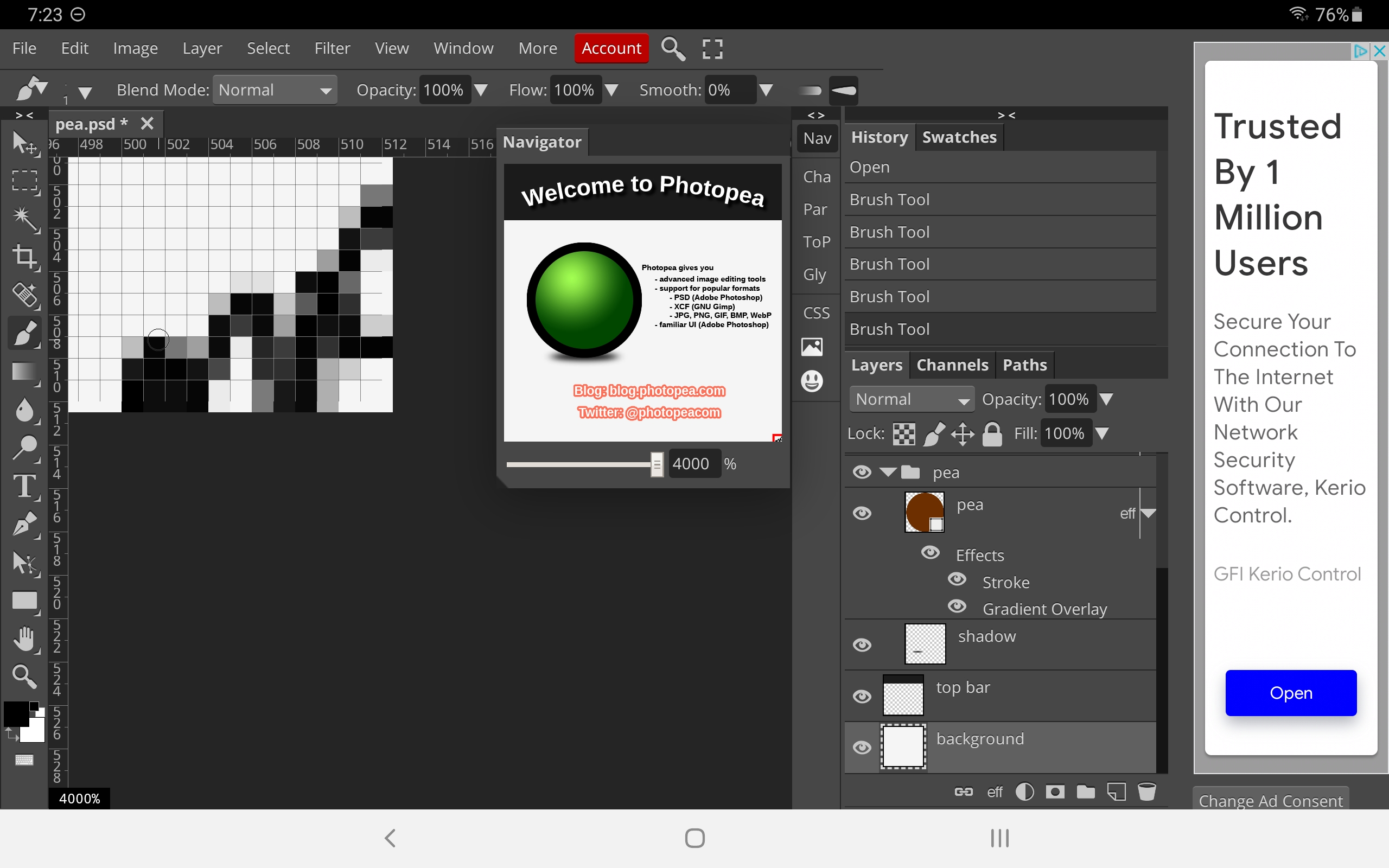Click the foreground black color swatch

pos(16,713)
